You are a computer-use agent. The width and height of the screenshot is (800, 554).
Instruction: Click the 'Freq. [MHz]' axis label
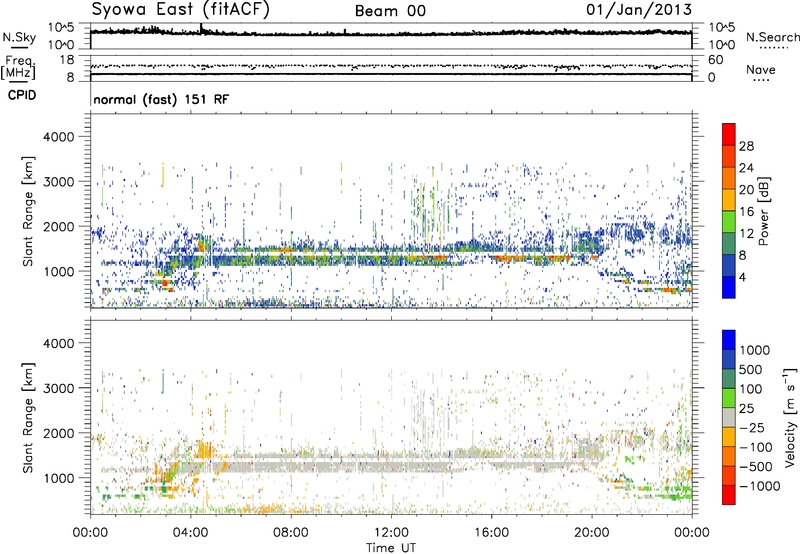tap(18, 68)
